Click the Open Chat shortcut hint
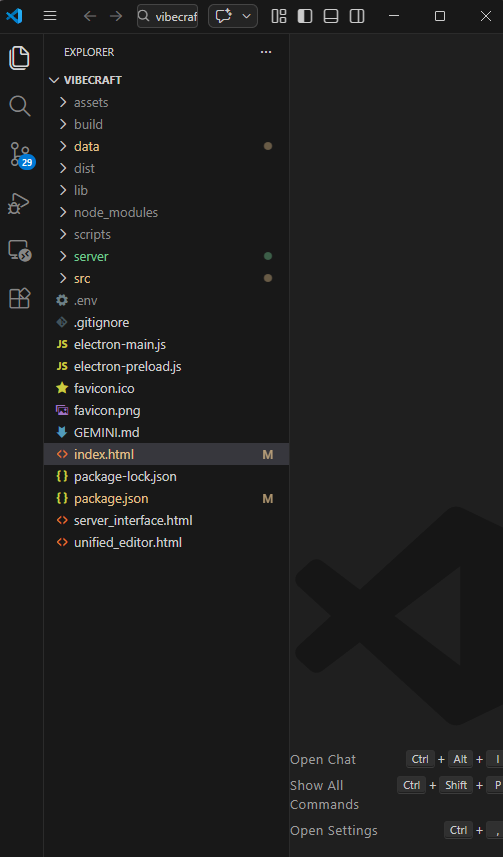 point(323,759)
